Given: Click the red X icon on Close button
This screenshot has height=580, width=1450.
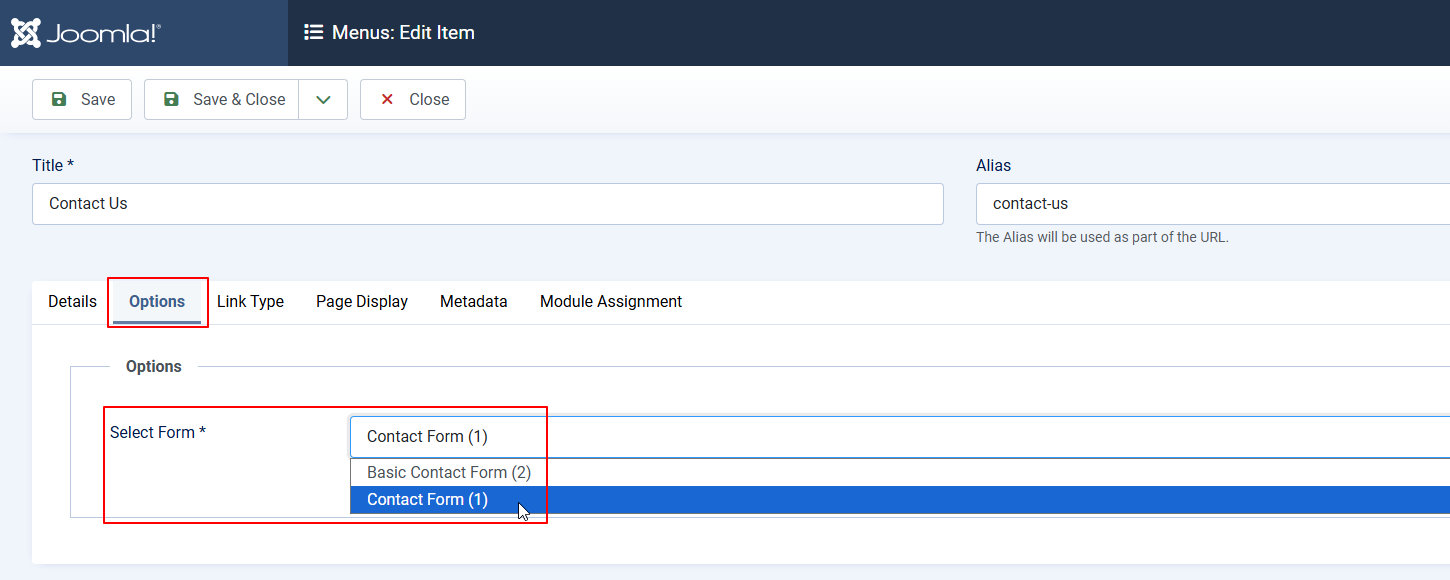Looking at the screenshot, I should coord(387,99).
